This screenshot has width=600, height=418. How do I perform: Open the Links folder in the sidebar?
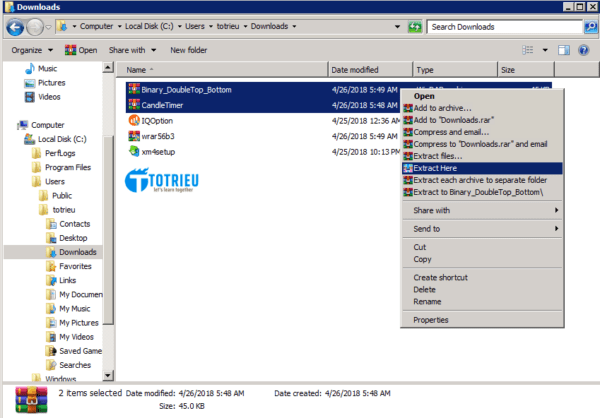point(61,280)
